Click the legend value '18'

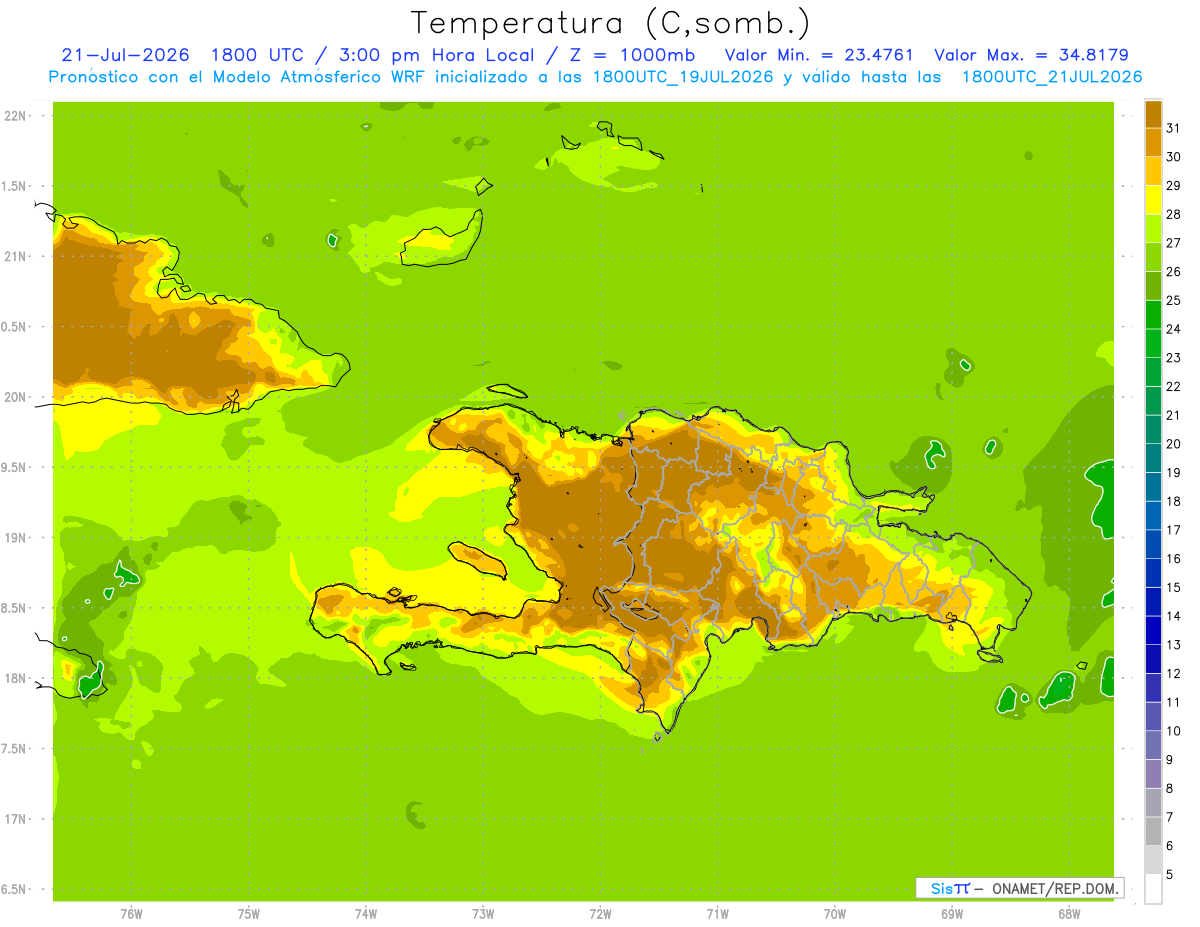[1174, 501]
